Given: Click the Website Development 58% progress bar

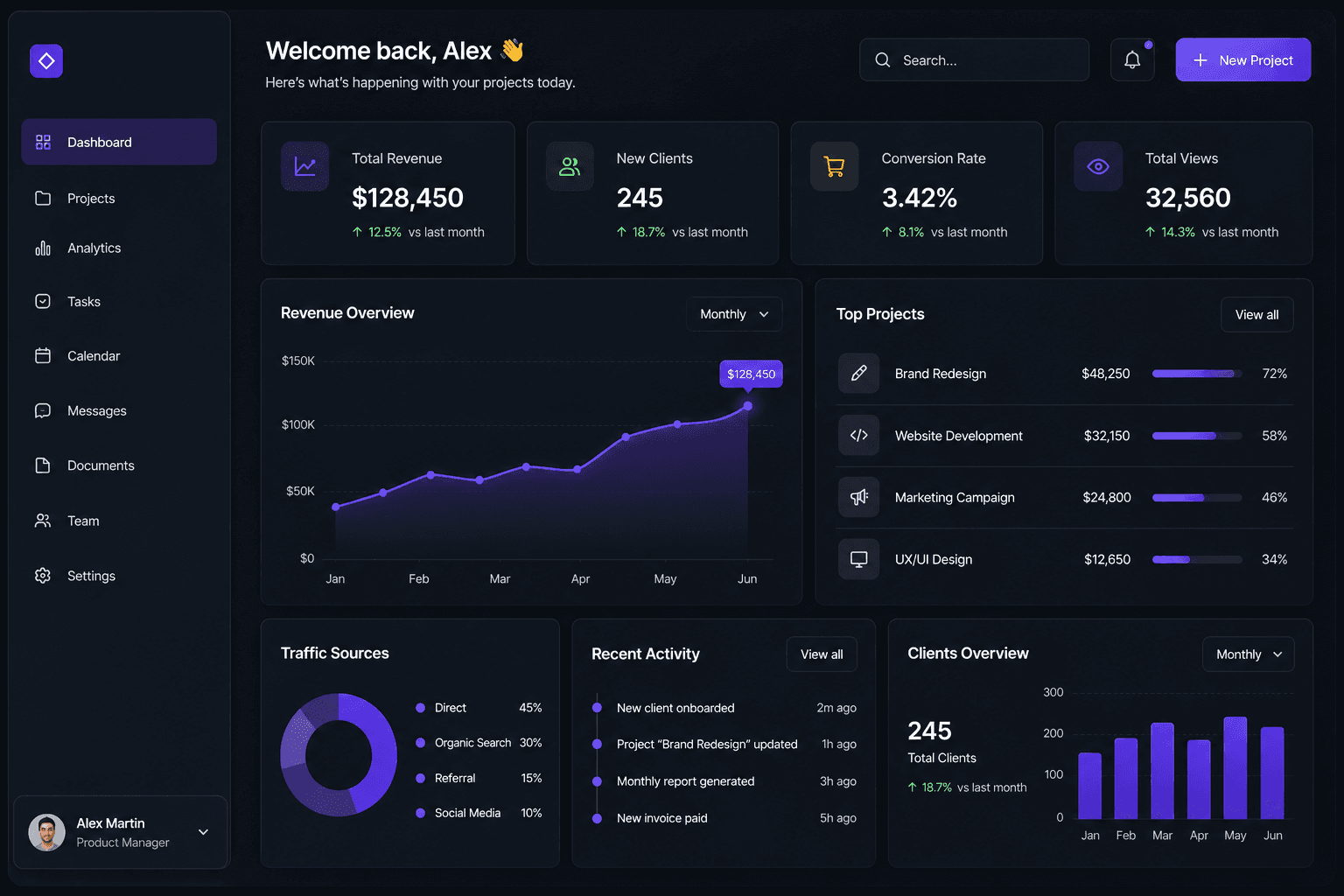Looking at the screenshot, I should pyautogui.click(x=1197, y=436).
